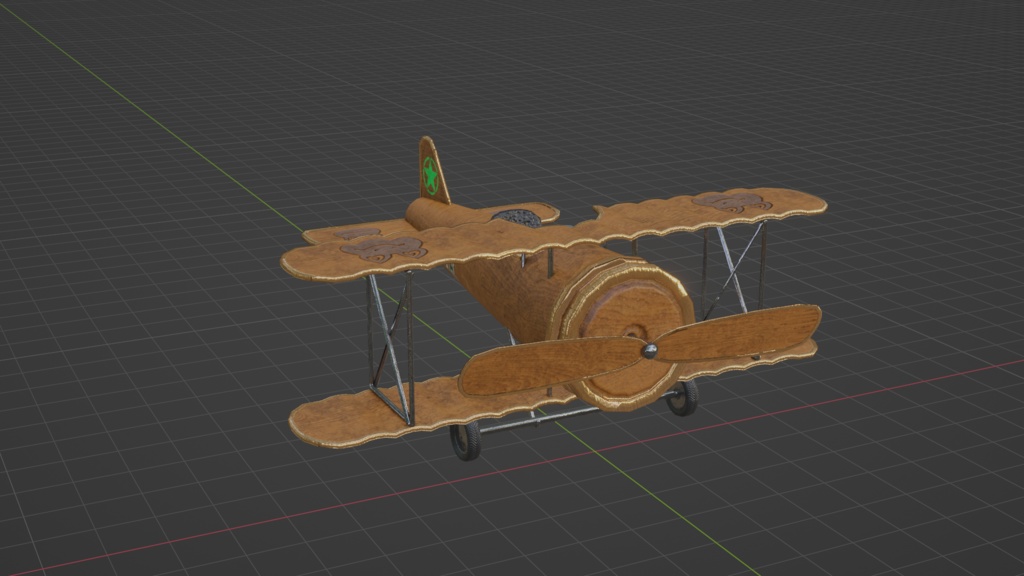Click the front left landing wheel

click(x=465, y=440)
